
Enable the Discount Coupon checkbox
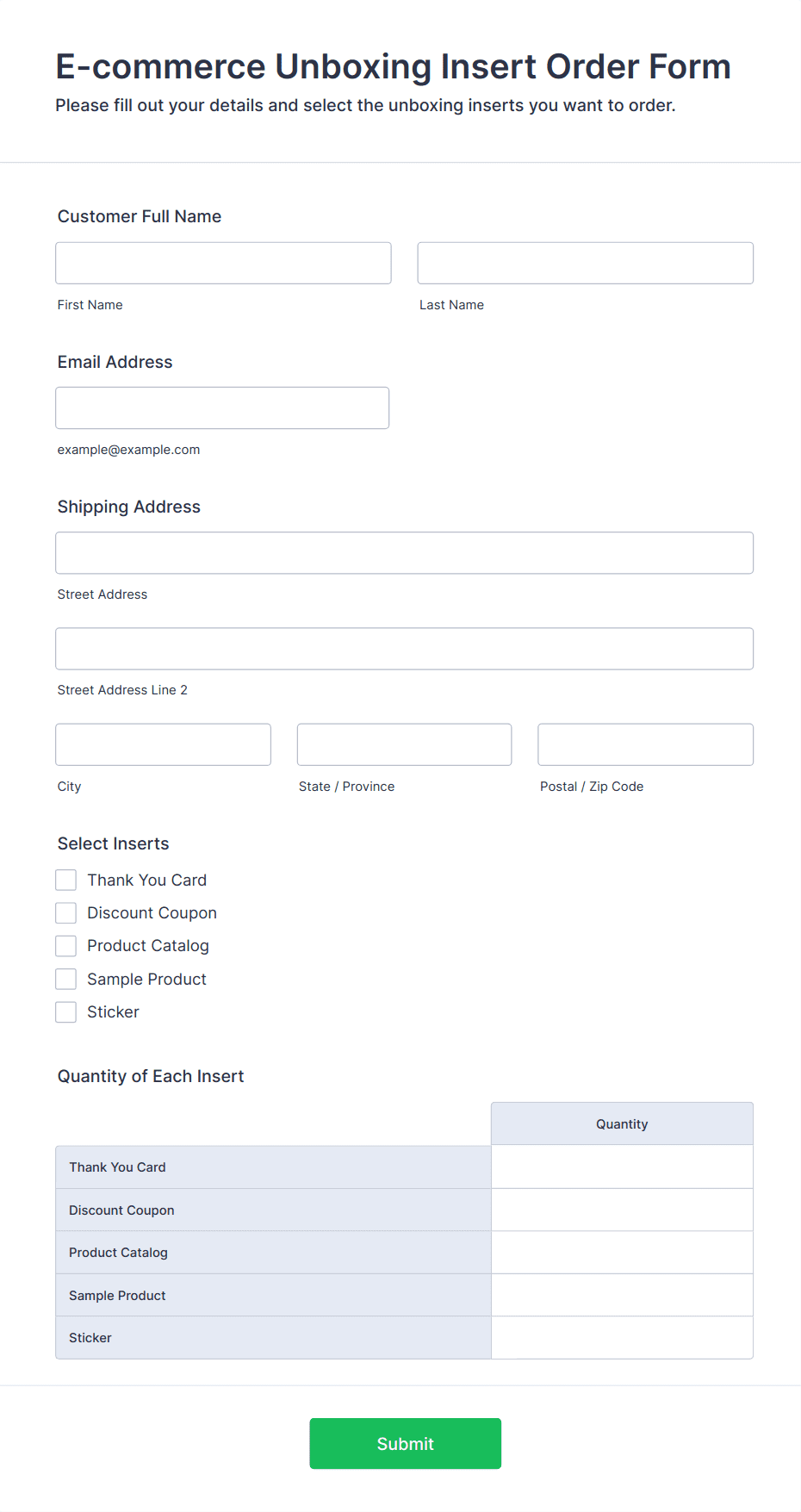pyautogui.click(x=66, y=913)
